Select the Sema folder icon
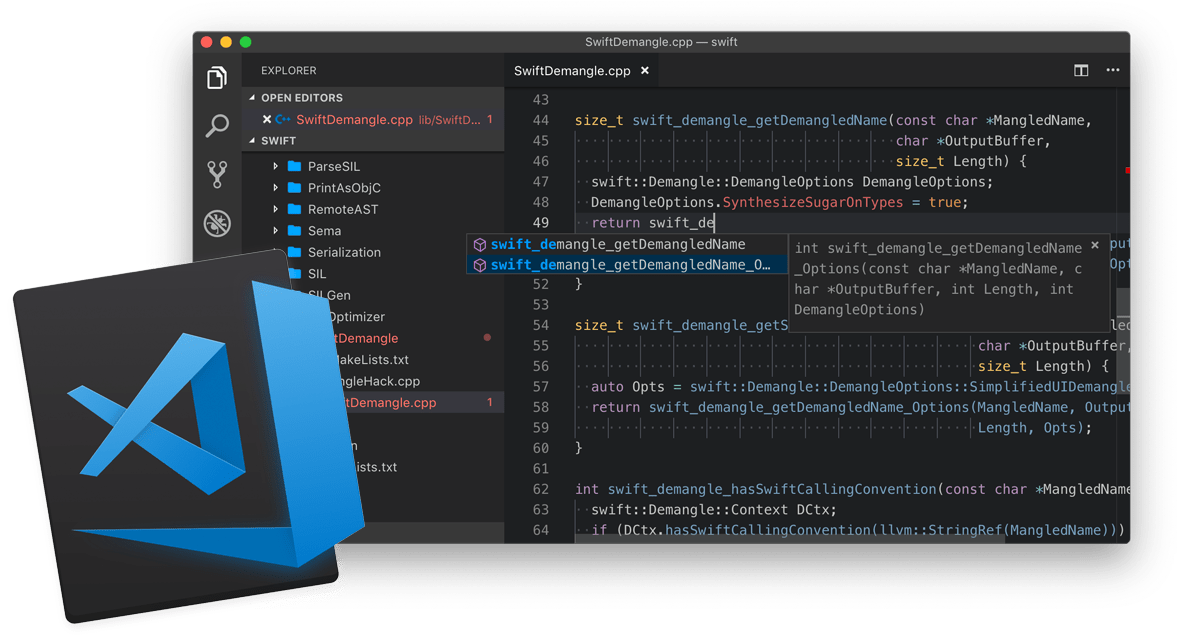 point(294,230)
